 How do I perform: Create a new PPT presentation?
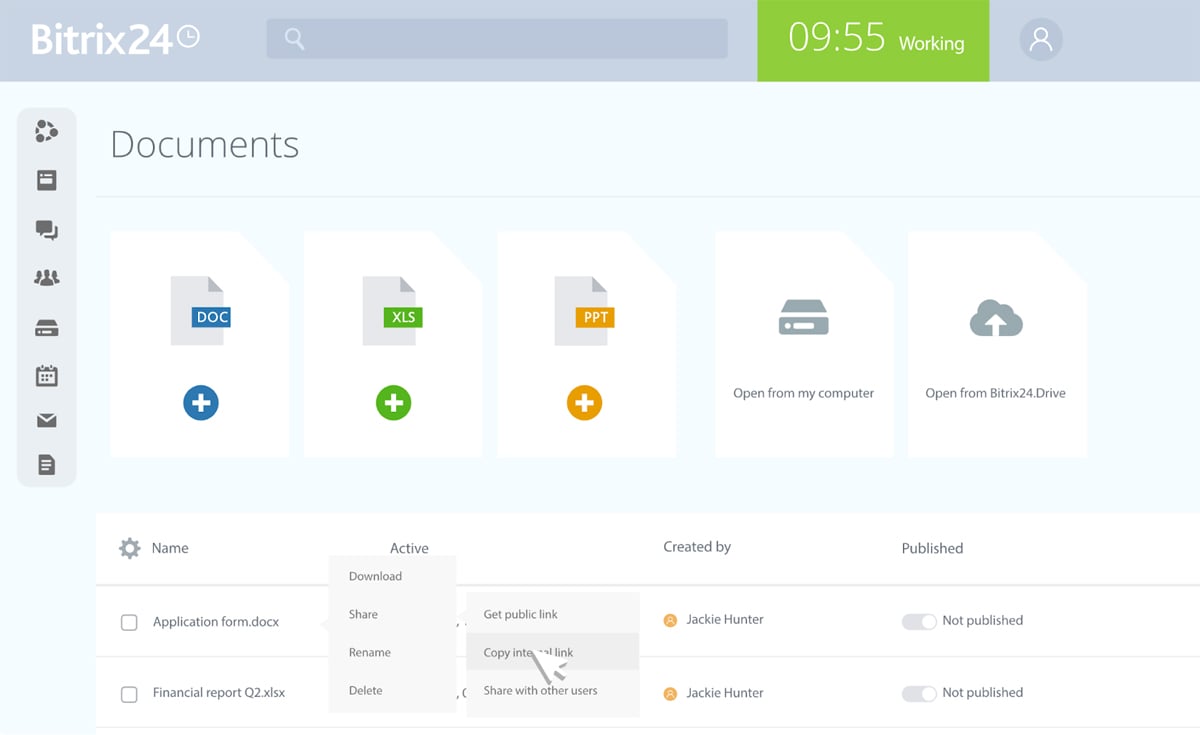585,402
